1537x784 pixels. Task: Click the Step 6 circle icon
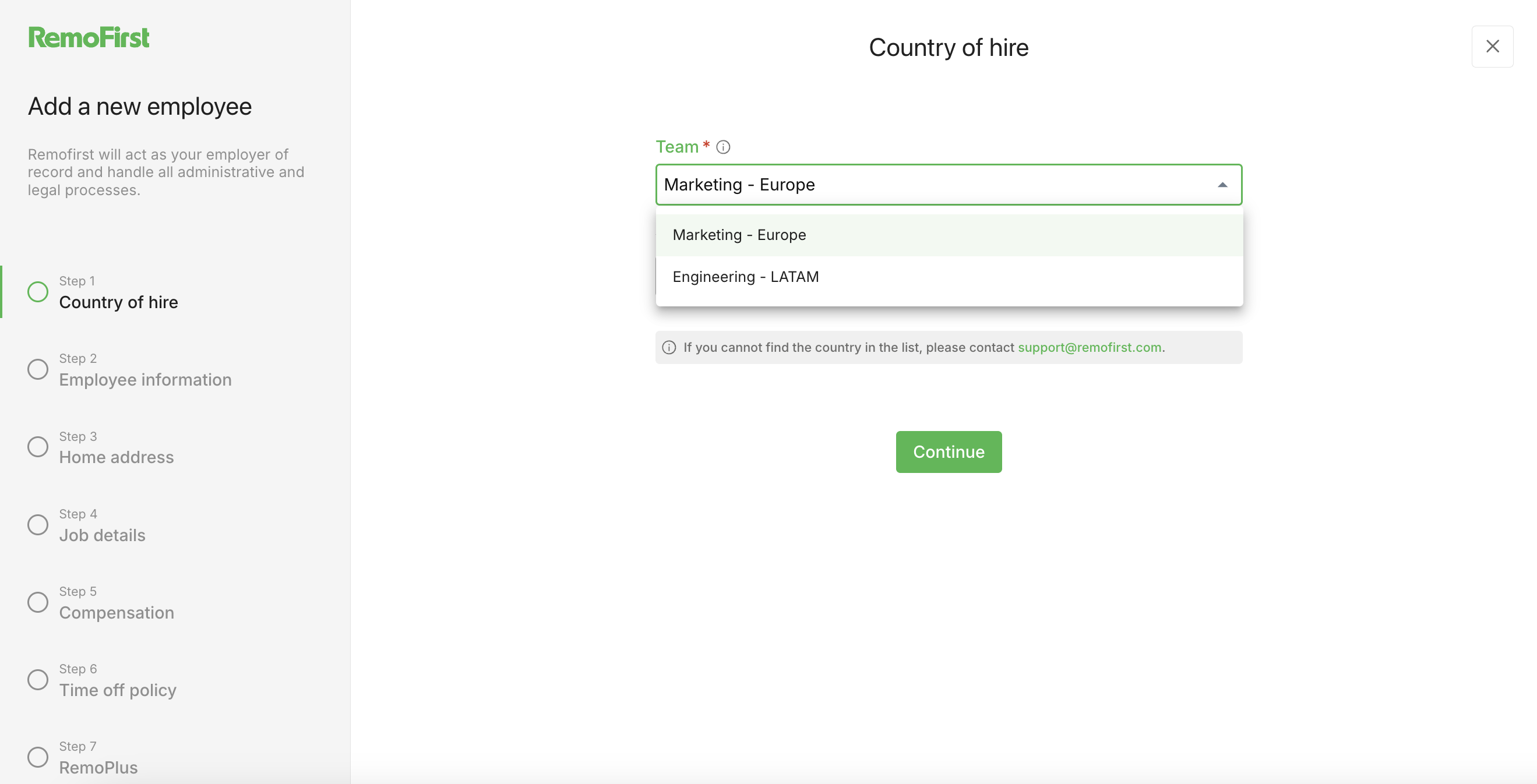tap(38, 680)
